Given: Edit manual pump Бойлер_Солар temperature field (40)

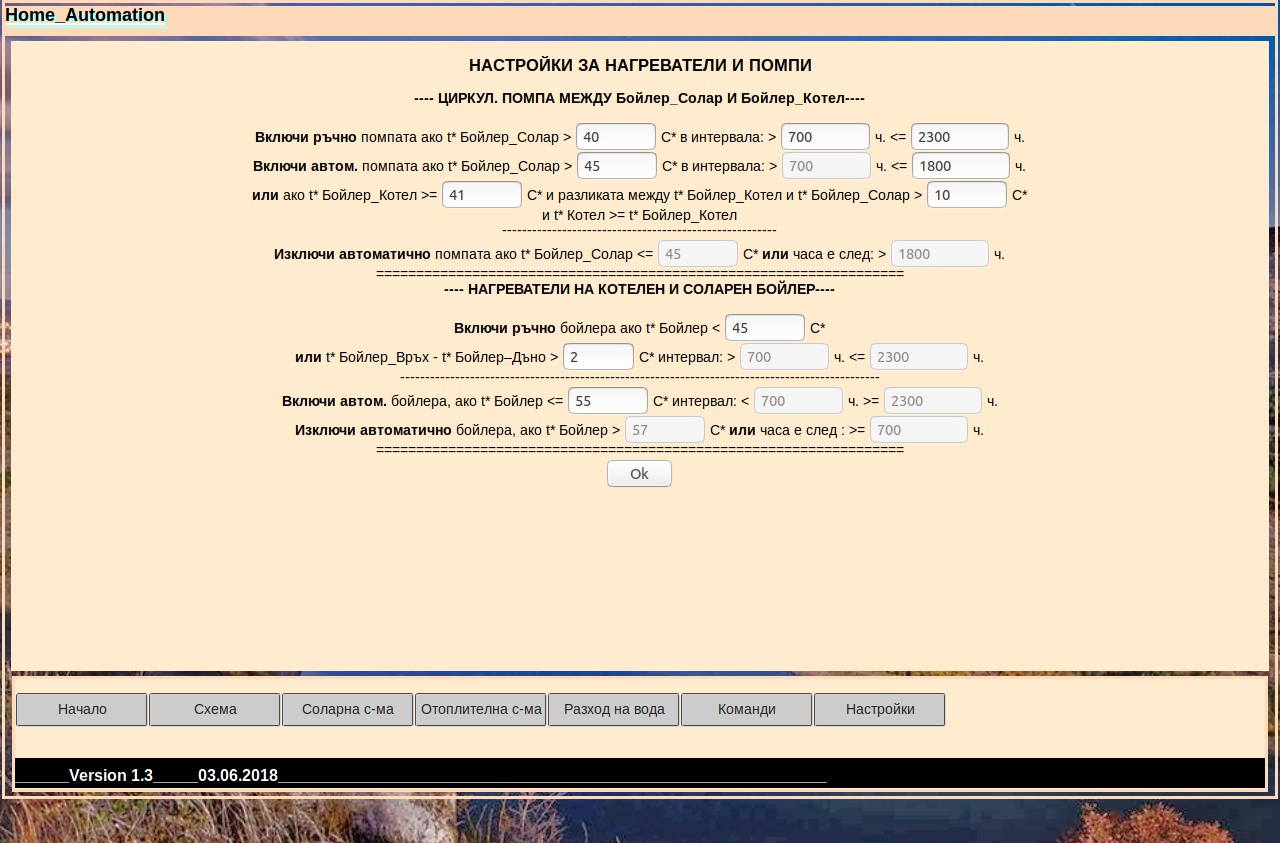Looking at the screenshot, I should (616, 137).
